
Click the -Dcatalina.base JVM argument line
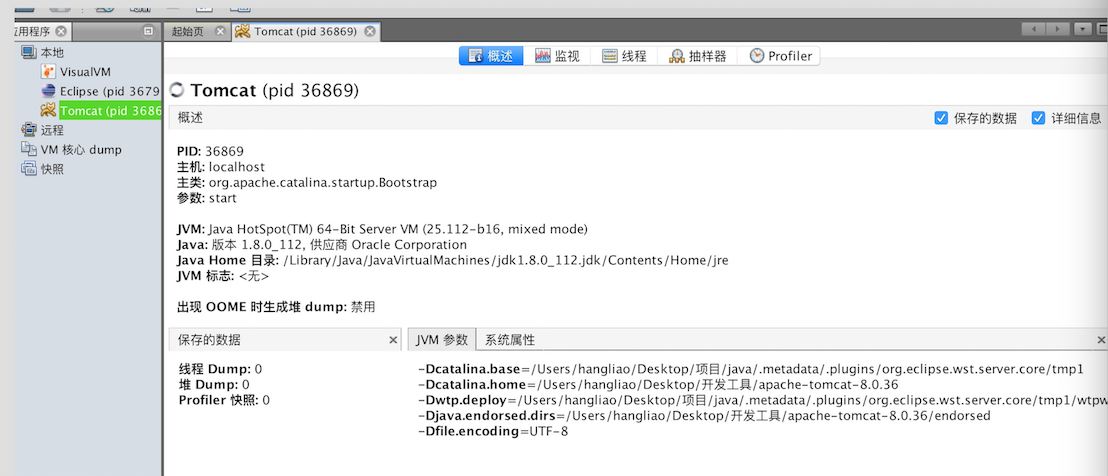[750, 369]
